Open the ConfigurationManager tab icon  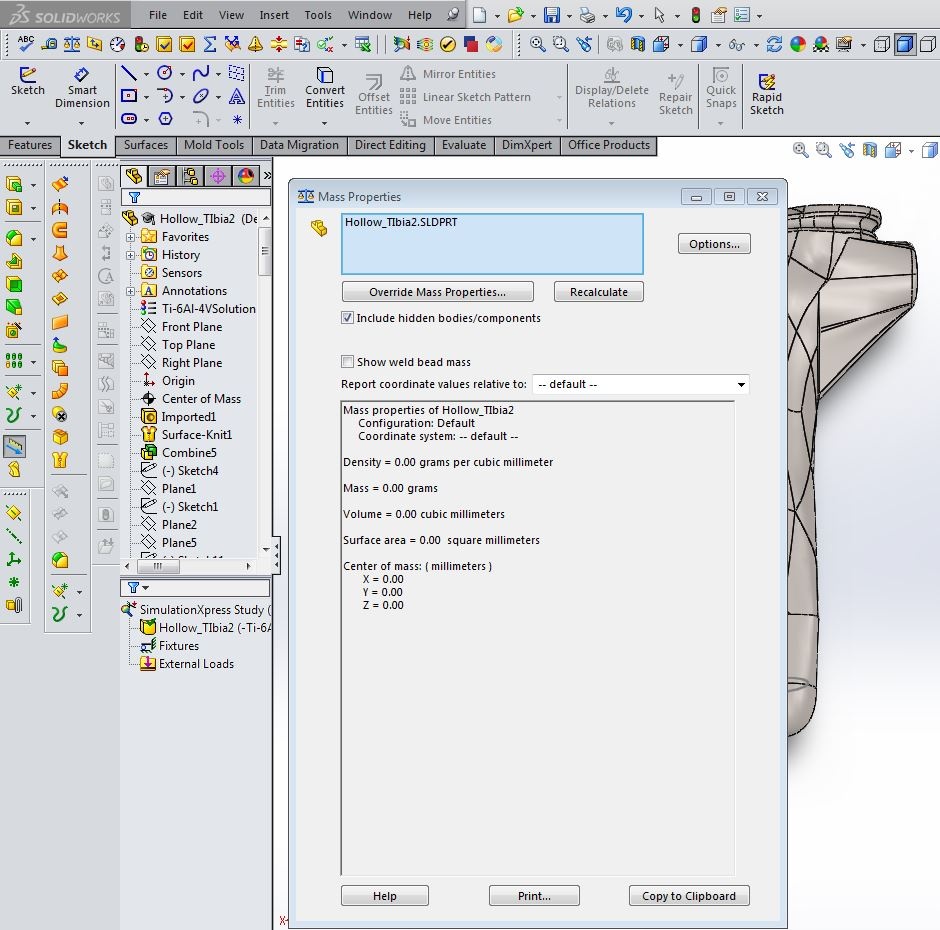(x=190, y=176)
